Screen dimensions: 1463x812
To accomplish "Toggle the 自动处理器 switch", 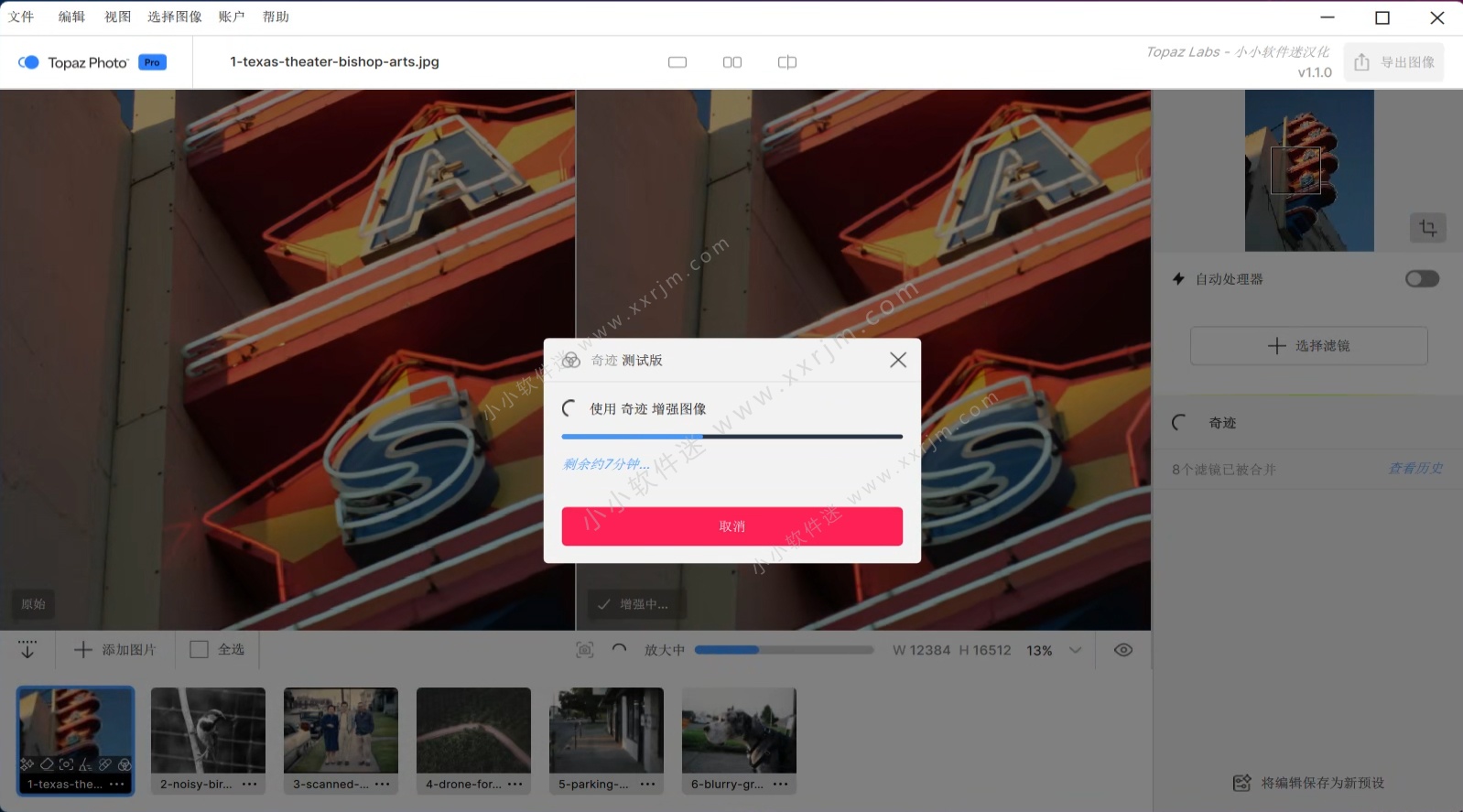I will (x=1422, y=279).
